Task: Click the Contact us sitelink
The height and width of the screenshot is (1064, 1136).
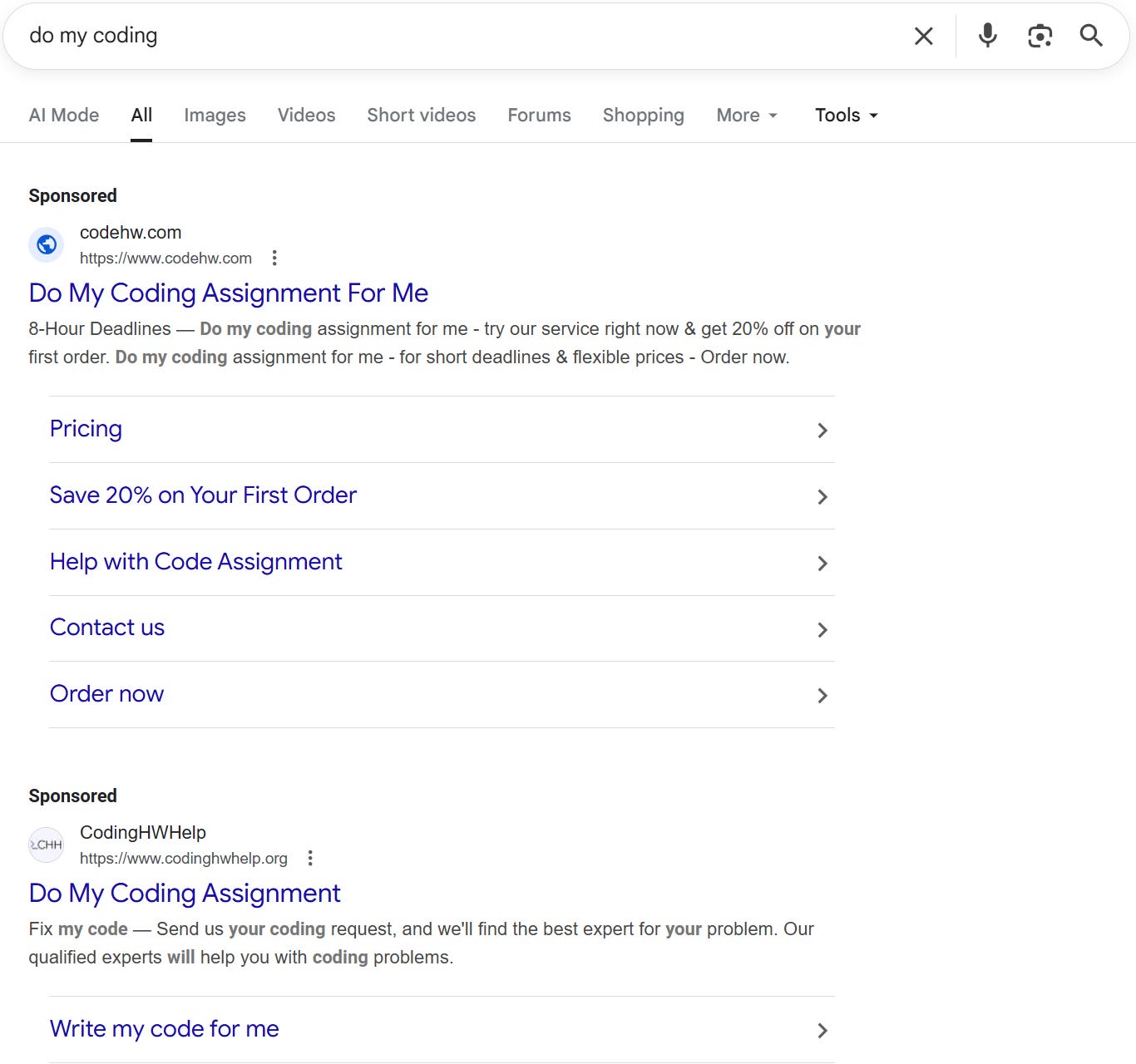Action: tap(107, 627)
